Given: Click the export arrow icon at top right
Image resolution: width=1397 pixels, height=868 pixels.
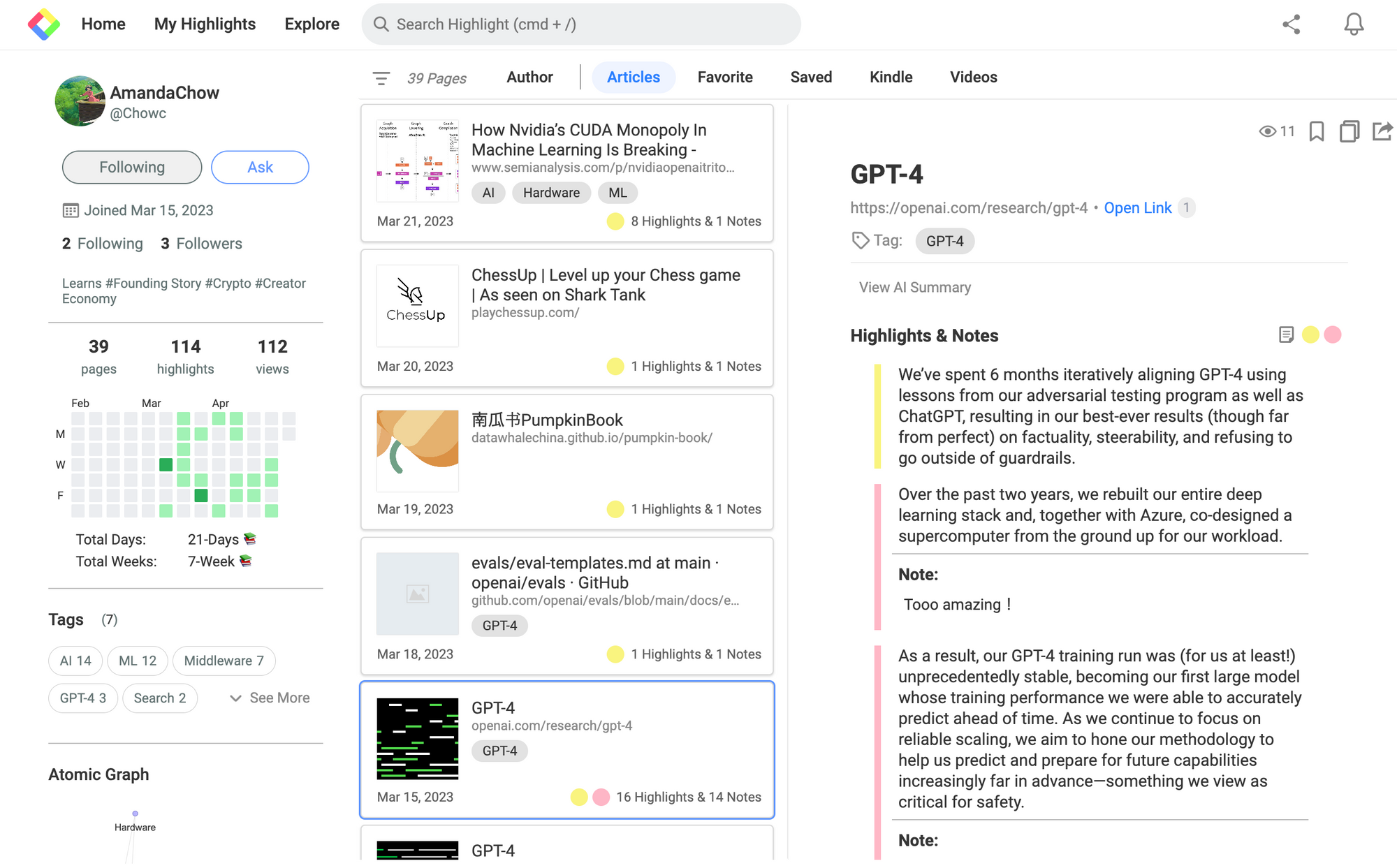Looking at the screenshot, I should tap(1382, 131).
